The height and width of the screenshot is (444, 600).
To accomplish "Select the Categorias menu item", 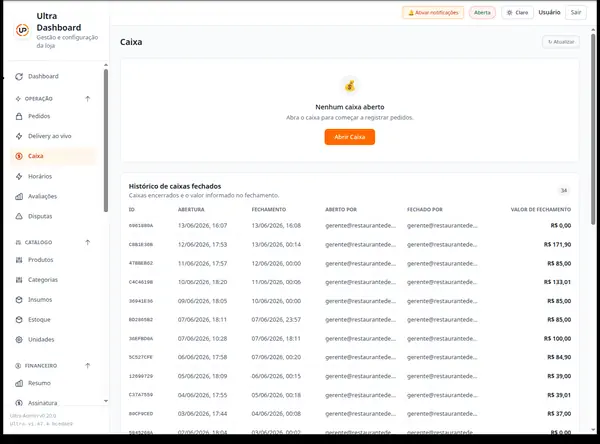I will [53, 280].
